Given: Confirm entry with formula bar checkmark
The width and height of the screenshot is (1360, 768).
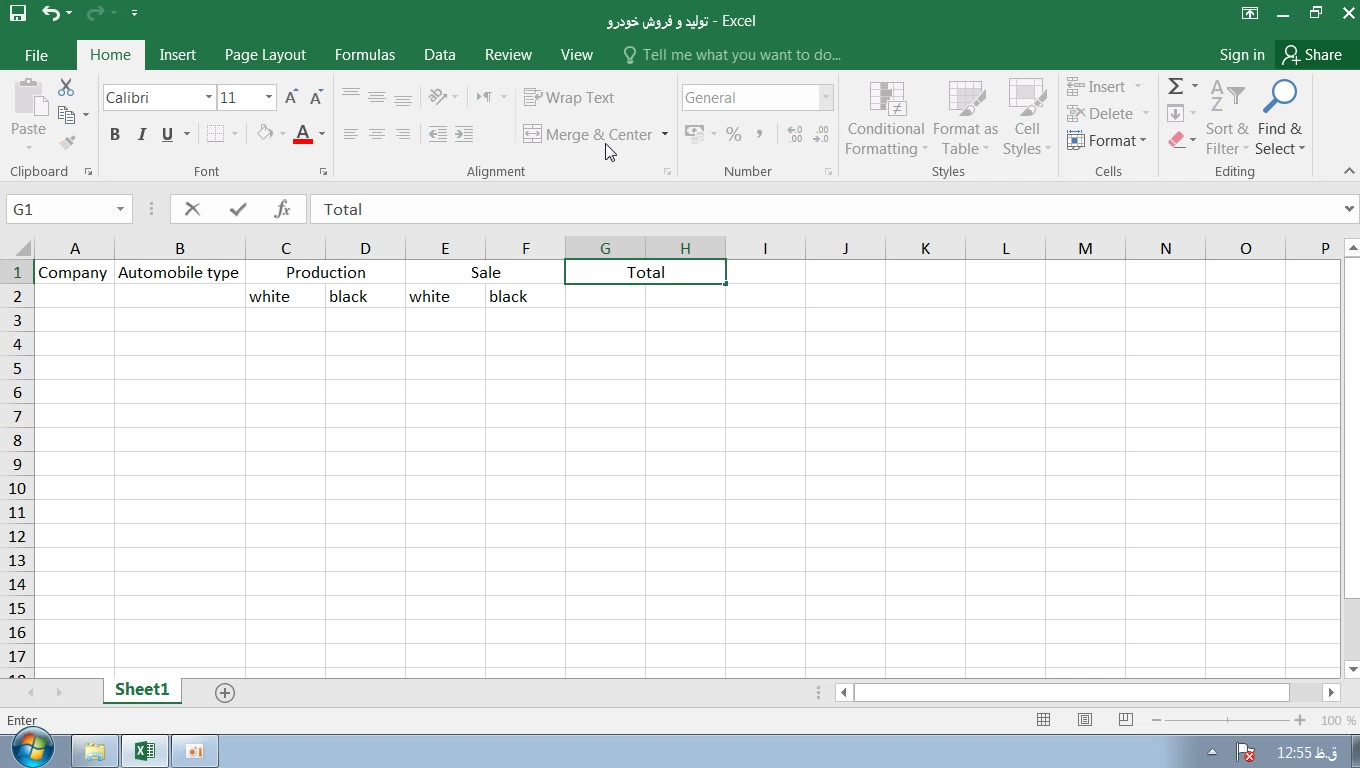Looking at the screenshot, I should 238,209.
